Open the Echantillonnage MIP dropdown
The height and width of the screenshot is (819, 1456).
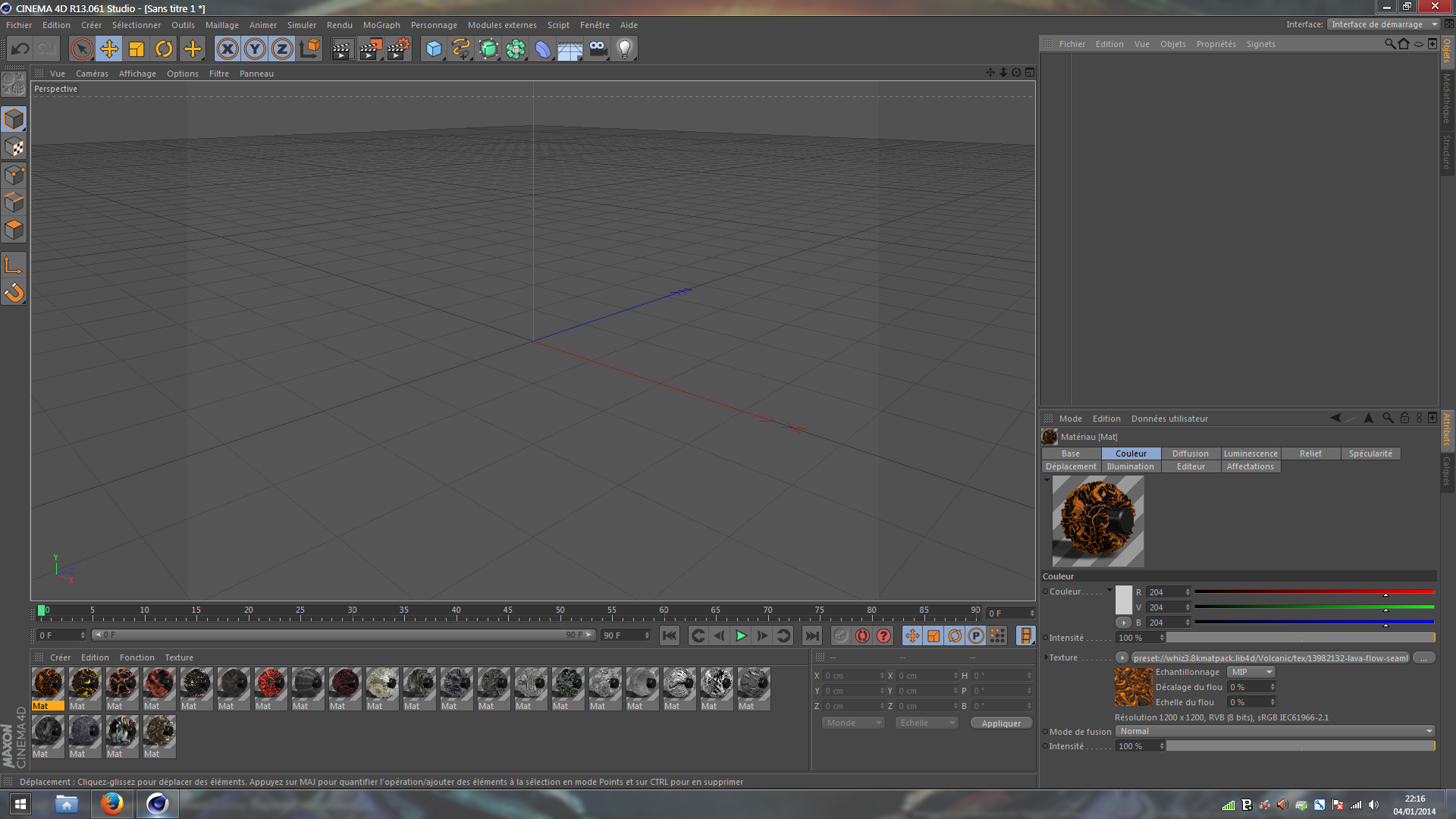click(x=1250, y=672)
